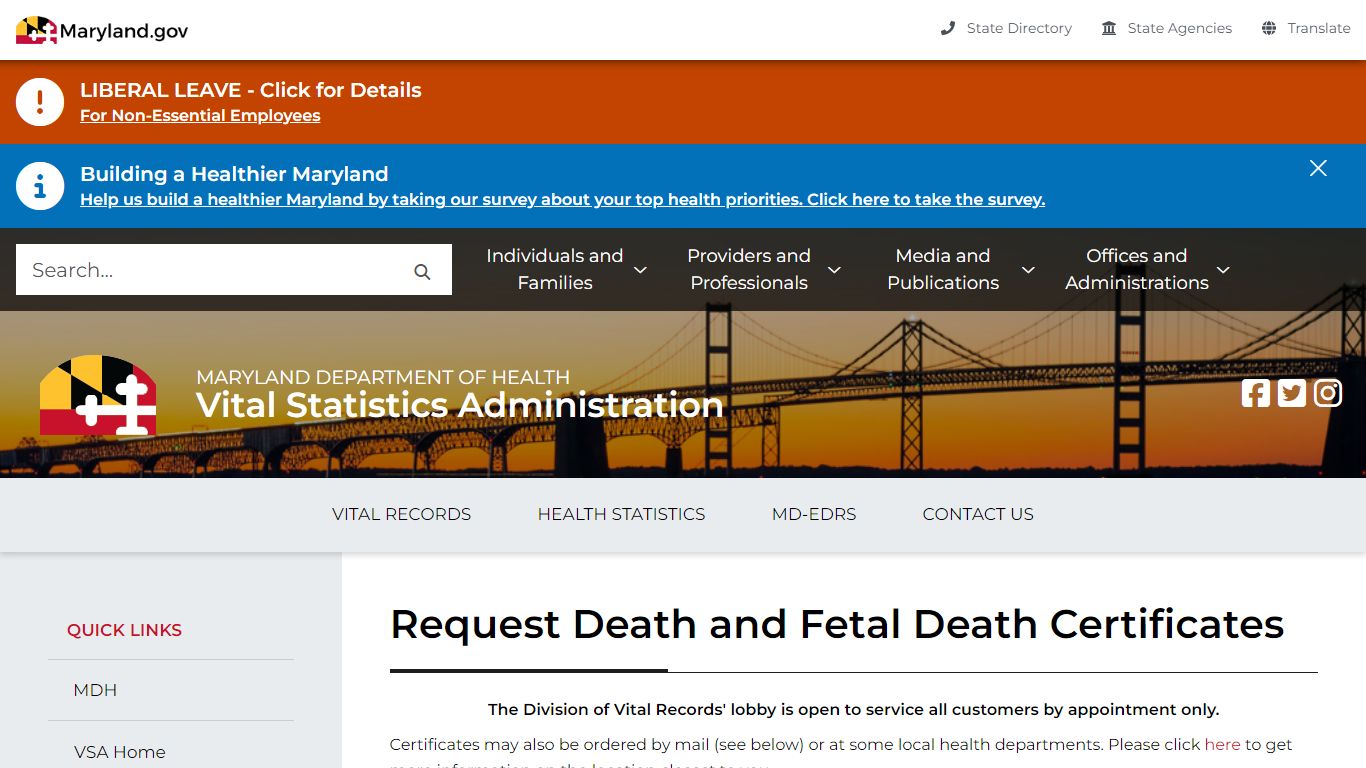Open the State Agencies link
The width and height of the screenshot is (1366, 768).
click(x=1179, y=28)
